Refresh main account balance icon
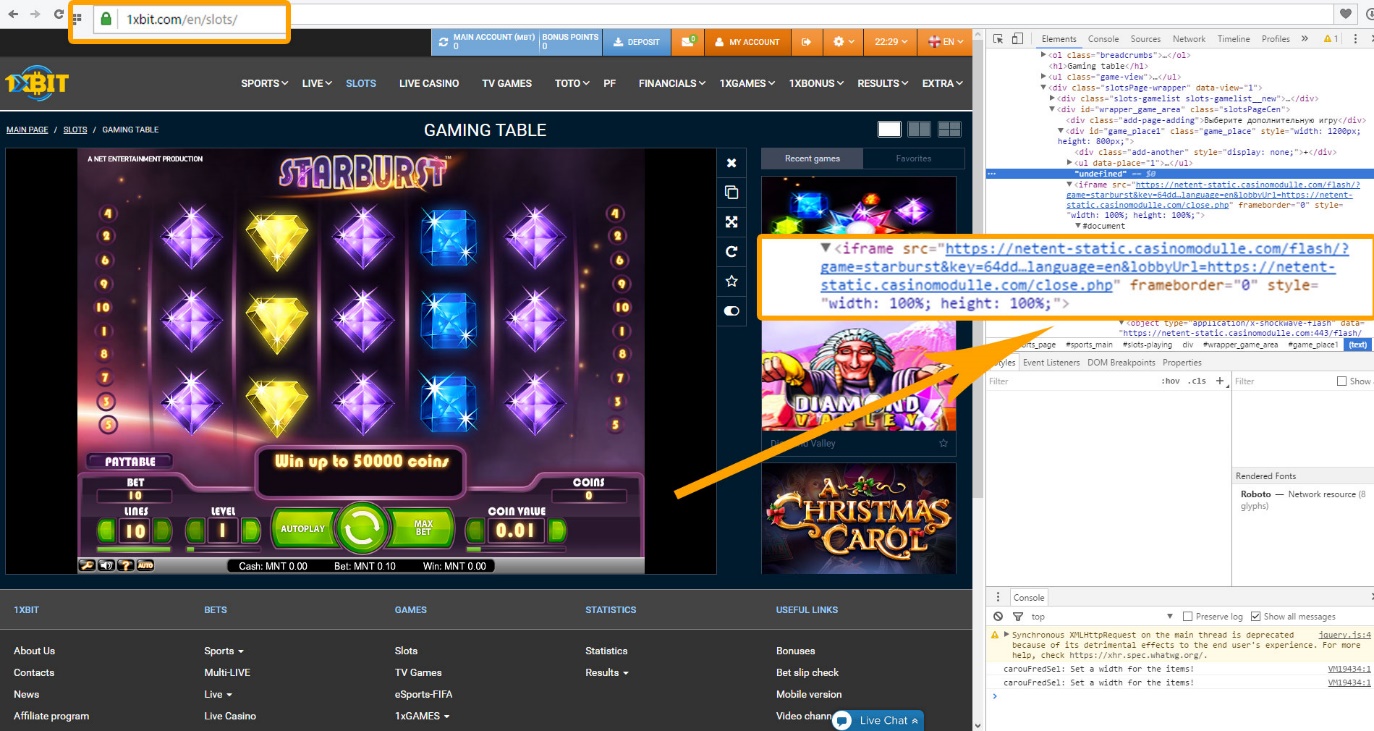1374x731 pixels. coord(444,42)
